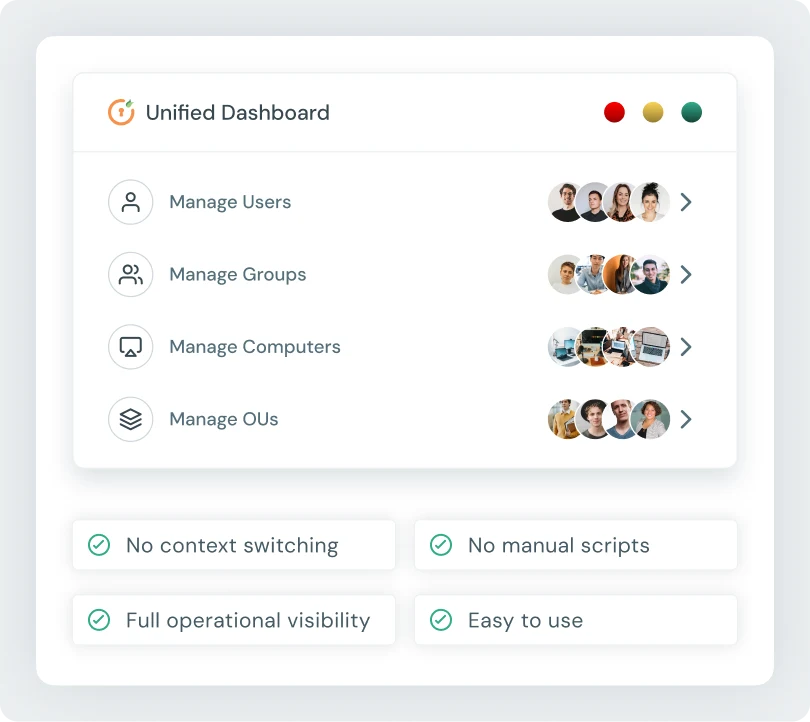Click the Manage Computers monitor icon
This screenshot has width=810, height=722.
click(131, 347)
